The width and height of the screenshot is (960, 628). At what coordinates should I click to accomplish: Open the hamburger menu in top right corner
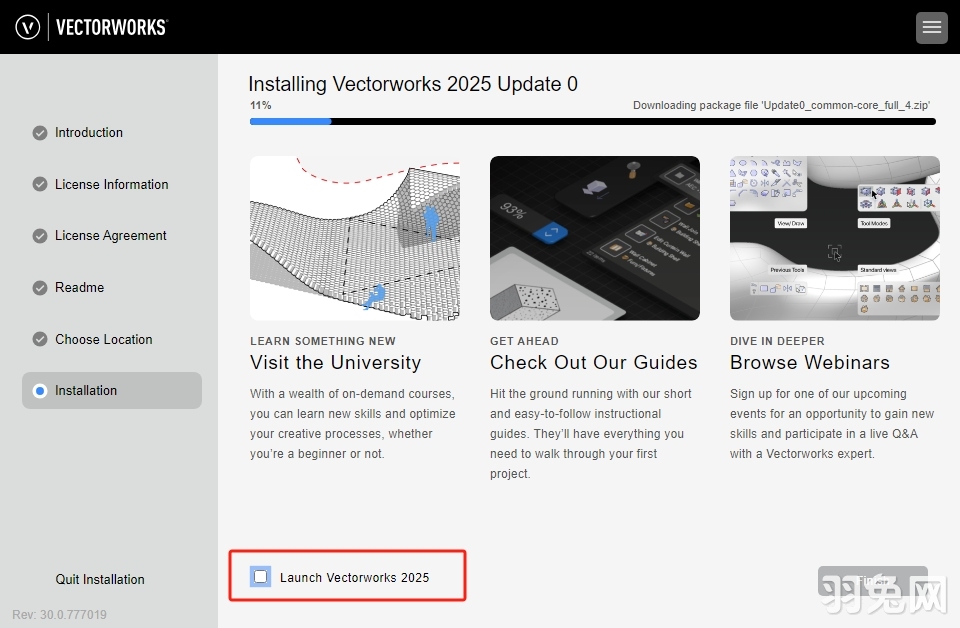[931, 27]
